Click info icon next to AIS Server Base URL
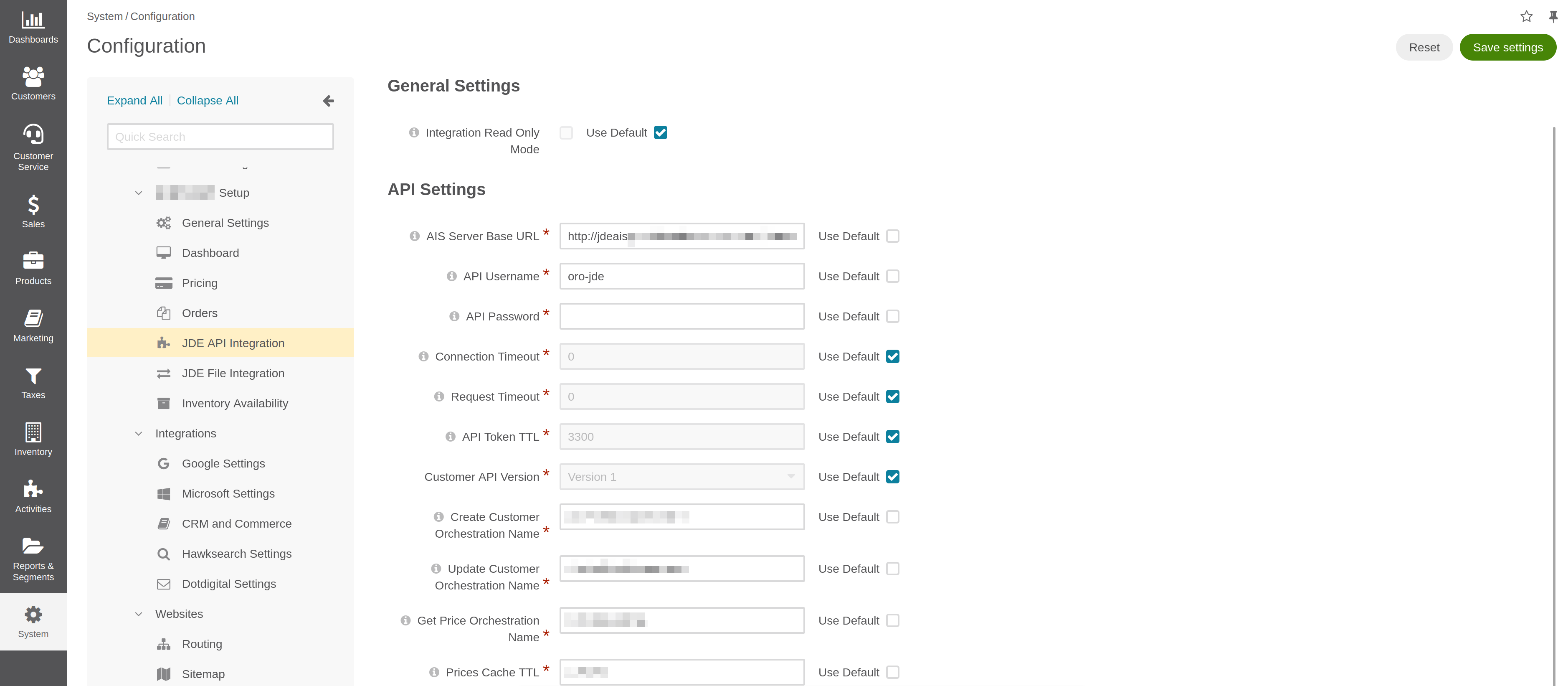This screenshot has height=686, width=1568. click(x=415, y=236)
